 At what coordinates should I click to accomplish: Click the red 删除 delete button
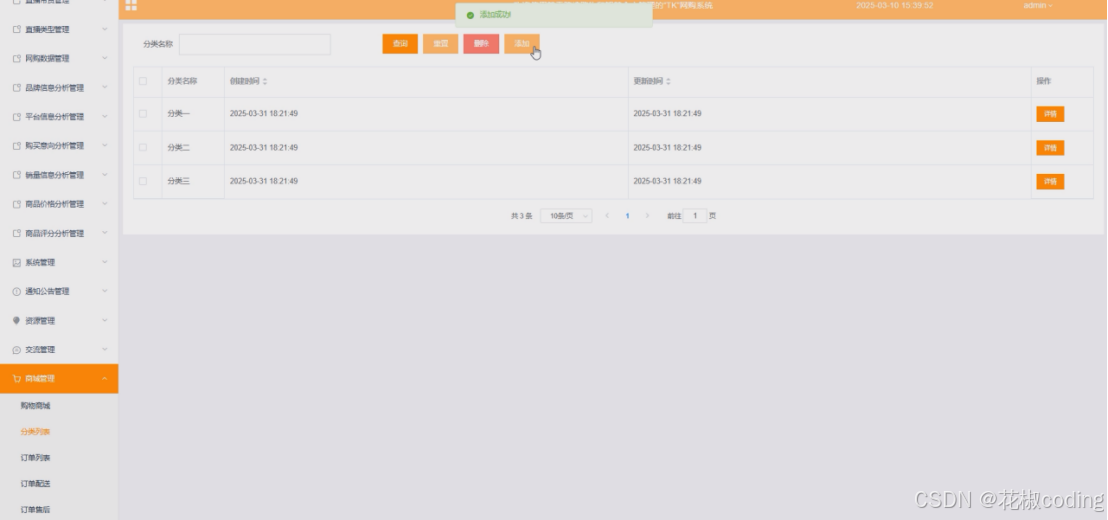click(x=481, y=44)
